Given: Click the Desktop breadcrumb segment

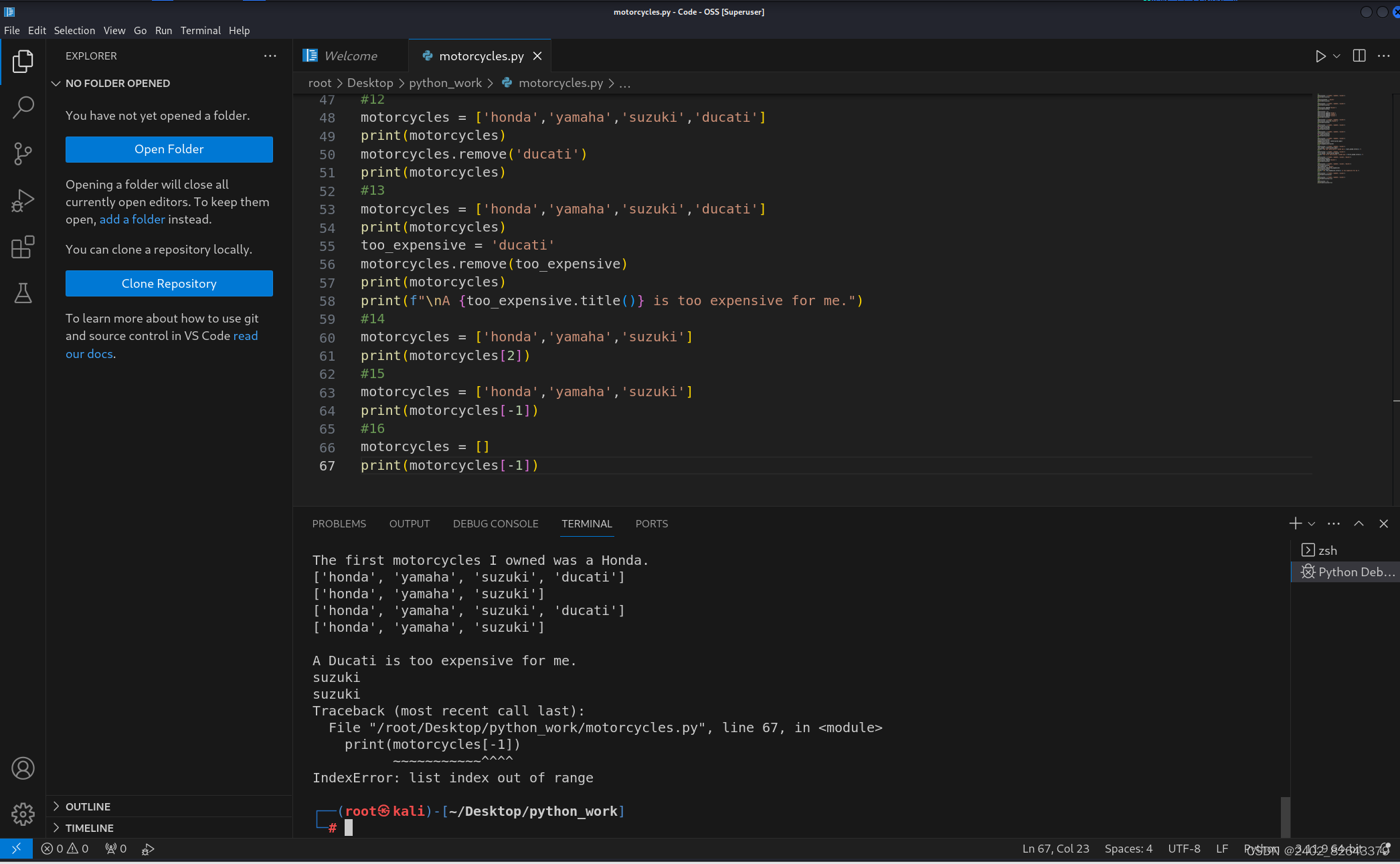Looking at the screenshot, I should pos(370,83).
